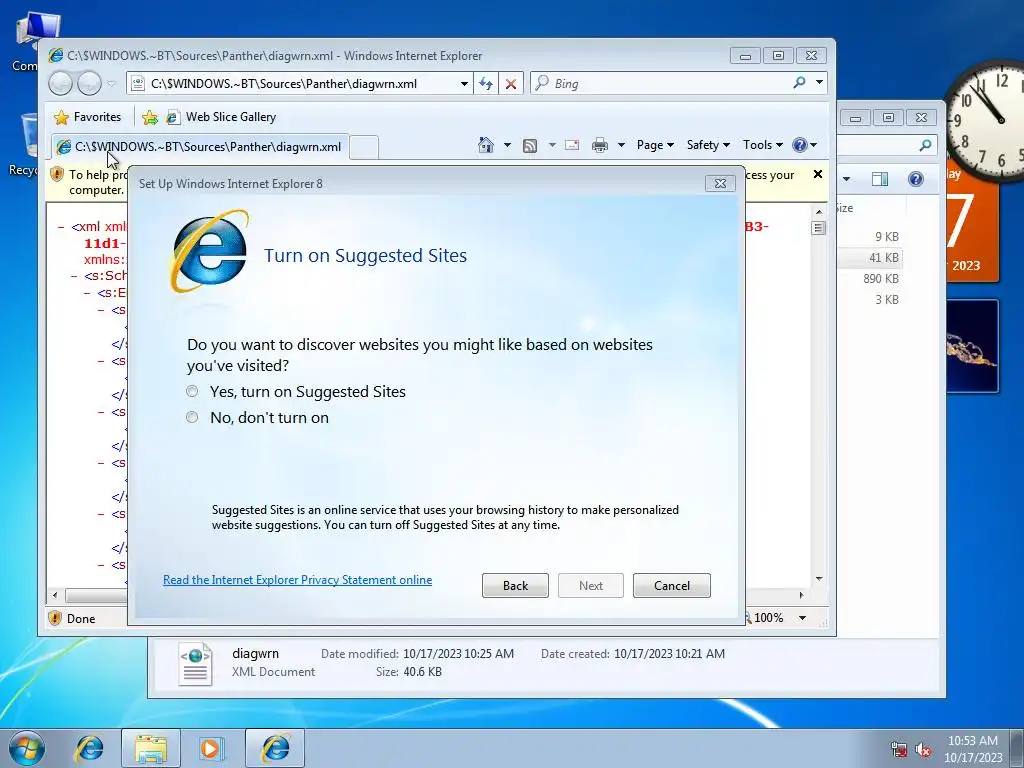Open the Tools menu
The height and width of the screenshot is (768, 1024).
(762, 145)
